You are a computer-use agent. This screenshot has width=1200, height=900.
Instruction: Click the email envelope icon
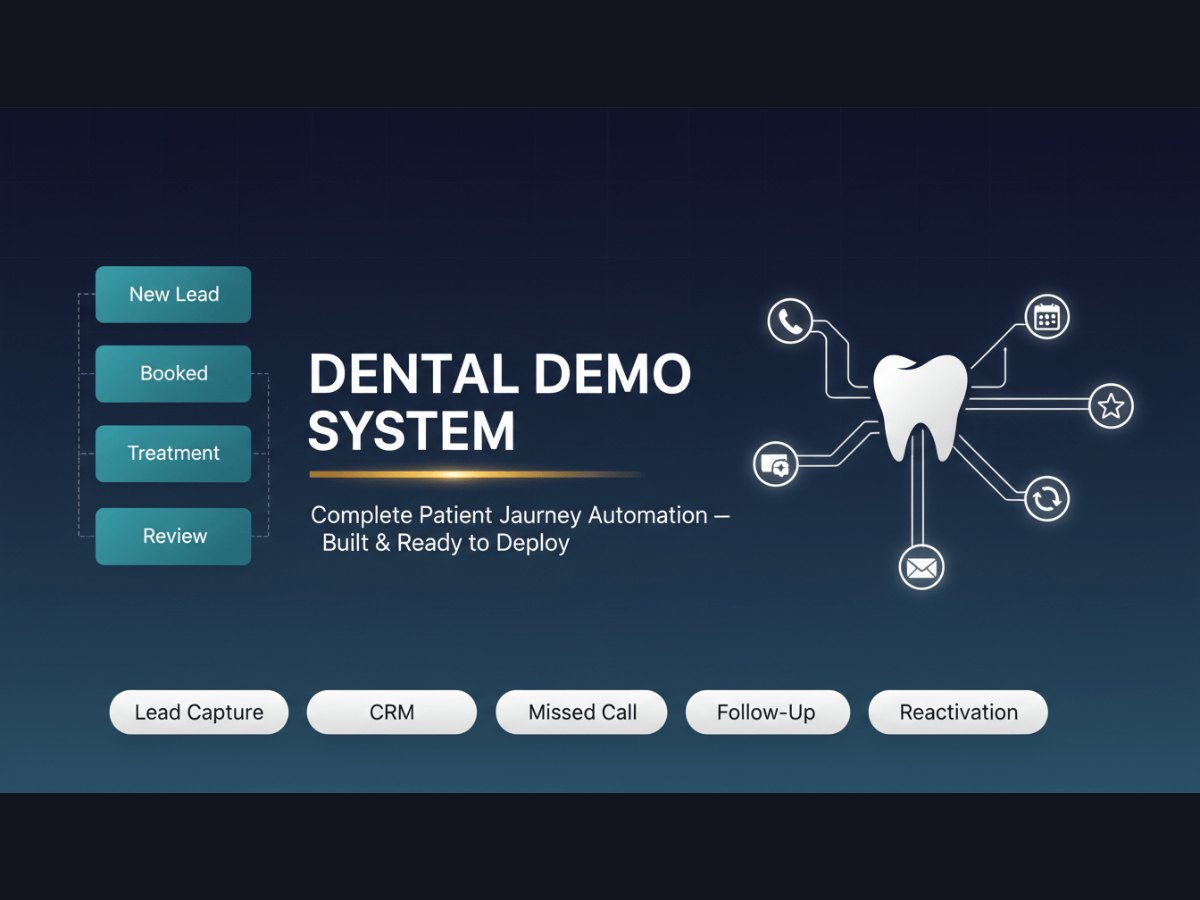(921, 567)
